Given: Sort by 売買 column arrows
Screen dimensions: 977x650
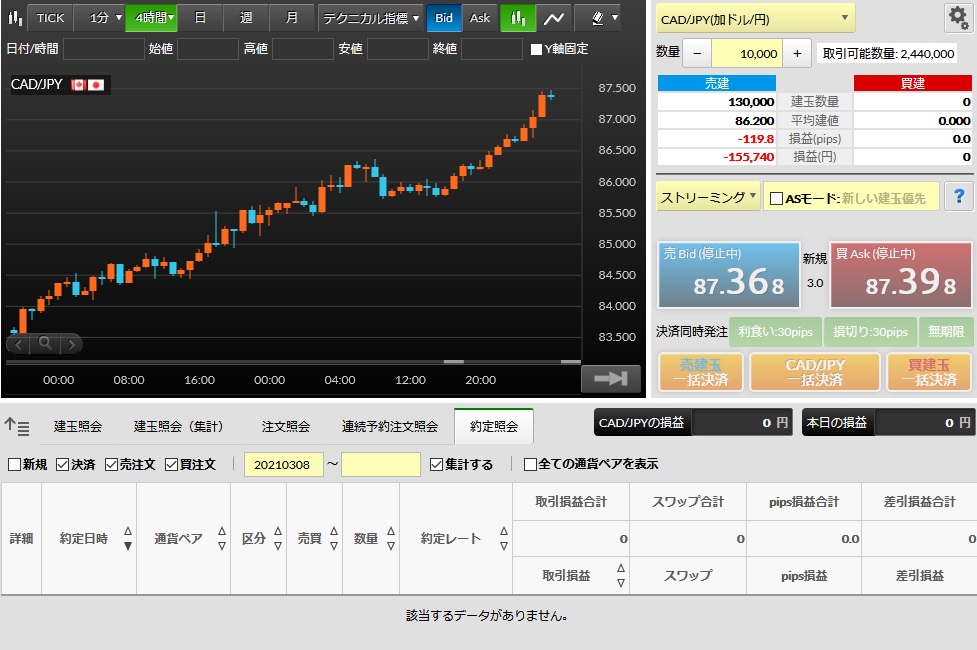Looking at the screenshot, I should point(334,538).
